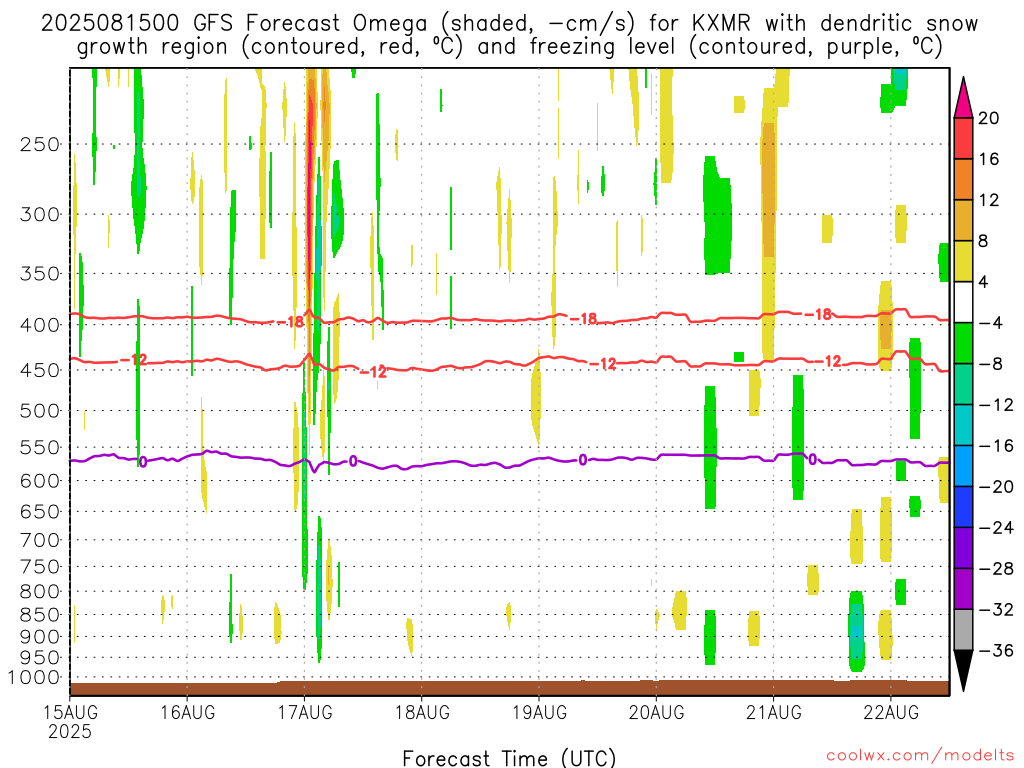Viewport: 1024px width, 768px height.
Task: Click the 17AUG time axis label
Action: [x=304, y=712]
